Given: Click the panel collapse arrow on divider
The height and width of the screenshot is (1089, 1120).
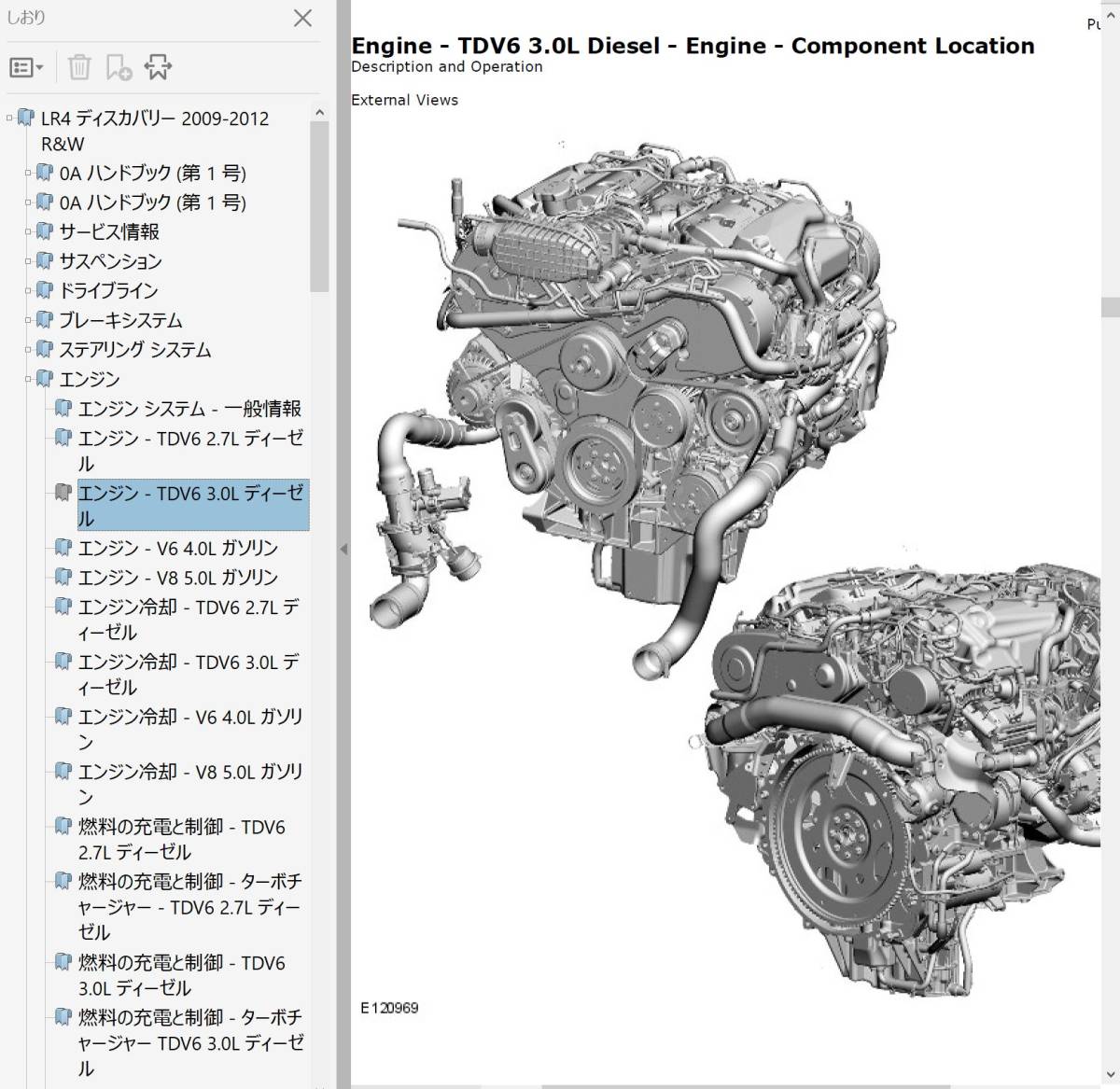Looking at the screenshot, I should (x=343, y=550).
